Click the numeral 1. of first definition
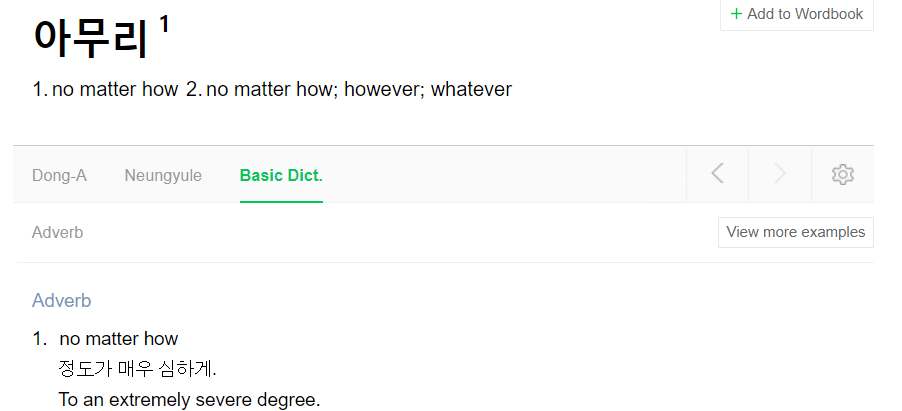902x411 pixels. tap(40, 338)
